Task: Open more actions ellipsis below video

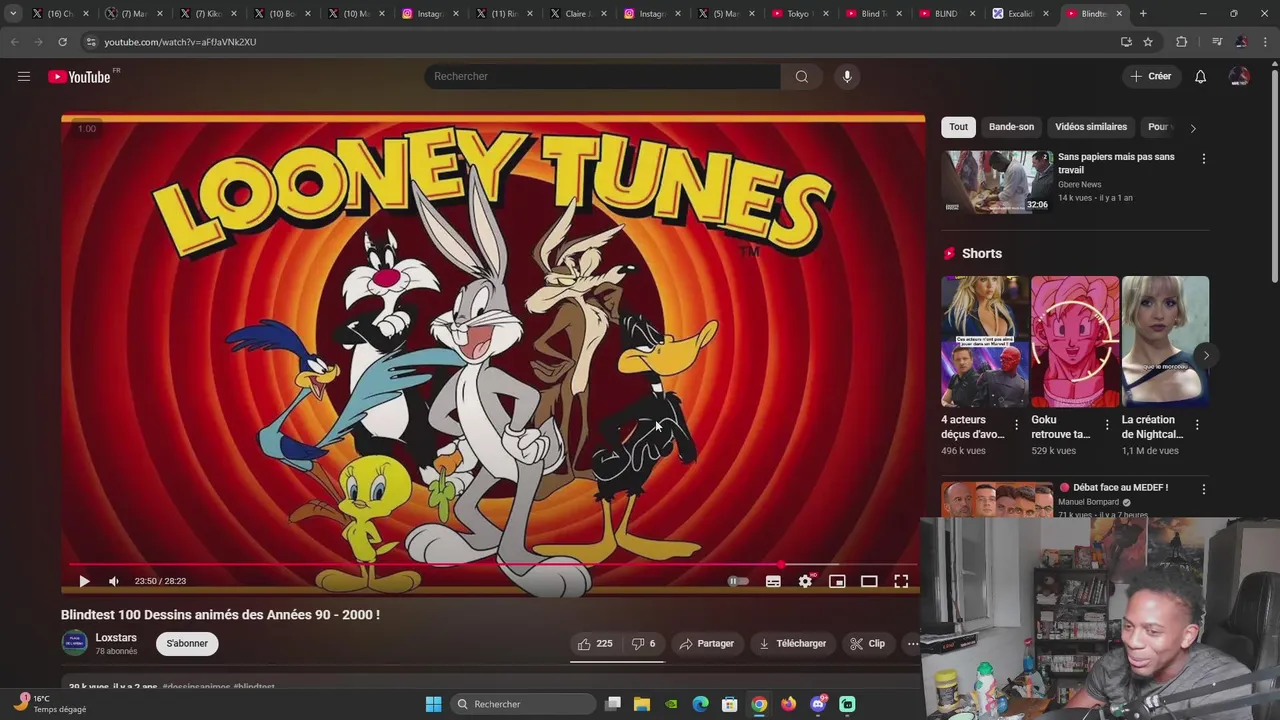Action: [912, 644]
